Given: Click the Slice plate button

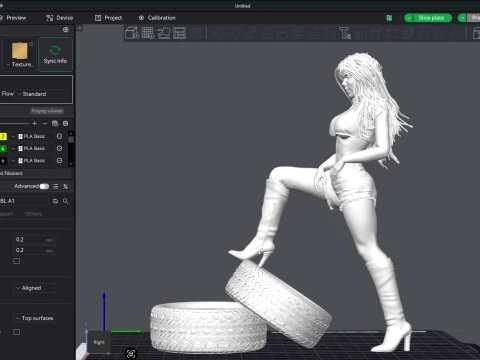Looking at the screenshot, I should tap(432, 18).
